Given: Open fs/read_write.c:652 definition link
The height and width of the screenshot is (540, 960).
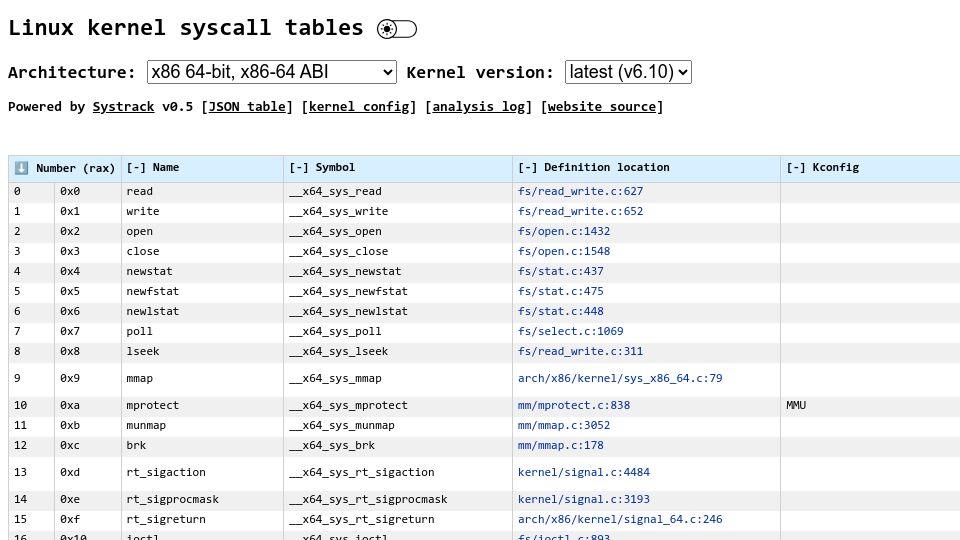Looking at the screenshot, I should (x=580, y=211).
